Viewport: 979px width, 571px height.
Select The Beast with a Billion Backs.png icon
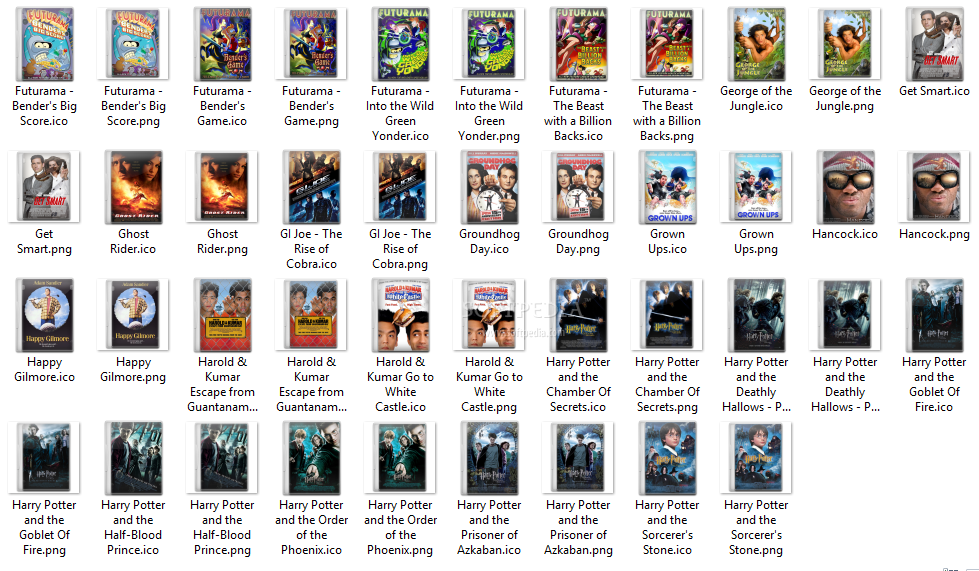point(667,44)
